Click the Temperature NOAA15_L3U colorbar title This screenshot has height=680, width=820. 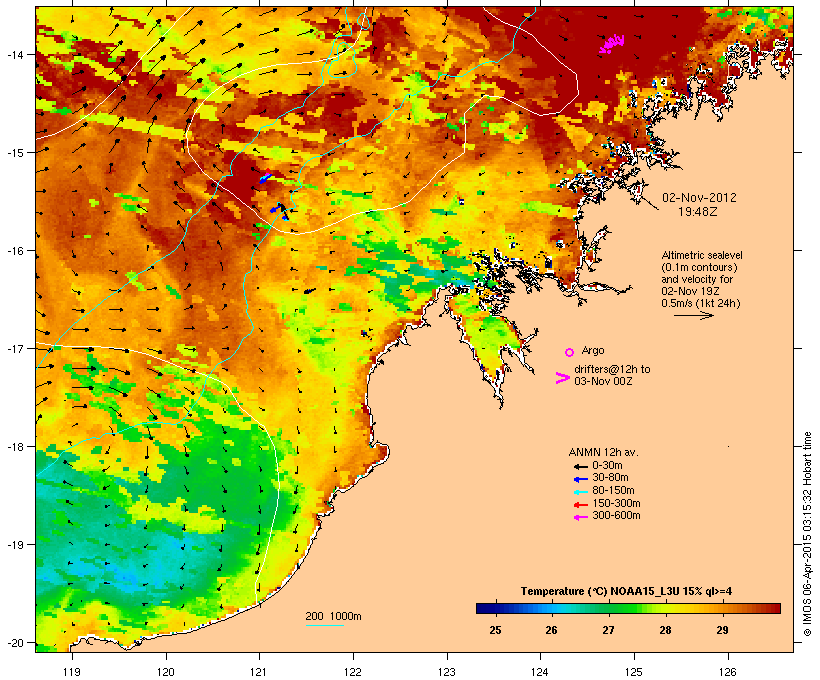tap(626, 591)
